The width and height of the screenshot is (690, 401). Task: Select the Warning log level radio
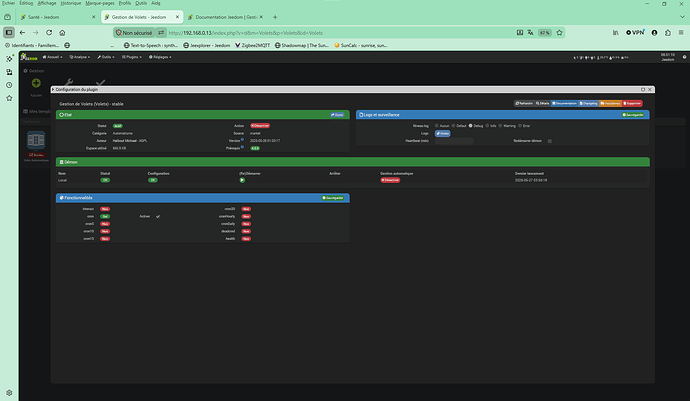(x=500, y=126)
